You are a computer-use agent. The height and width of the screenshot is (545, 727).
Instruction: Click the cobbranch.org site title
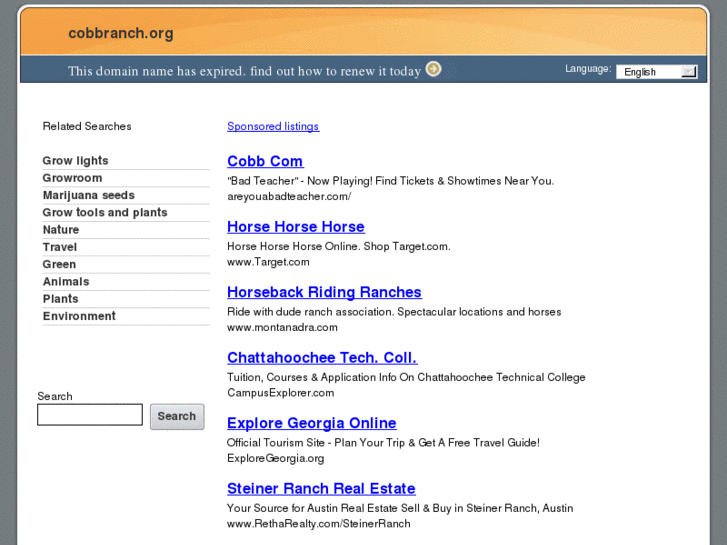click(x=121, y=33)
